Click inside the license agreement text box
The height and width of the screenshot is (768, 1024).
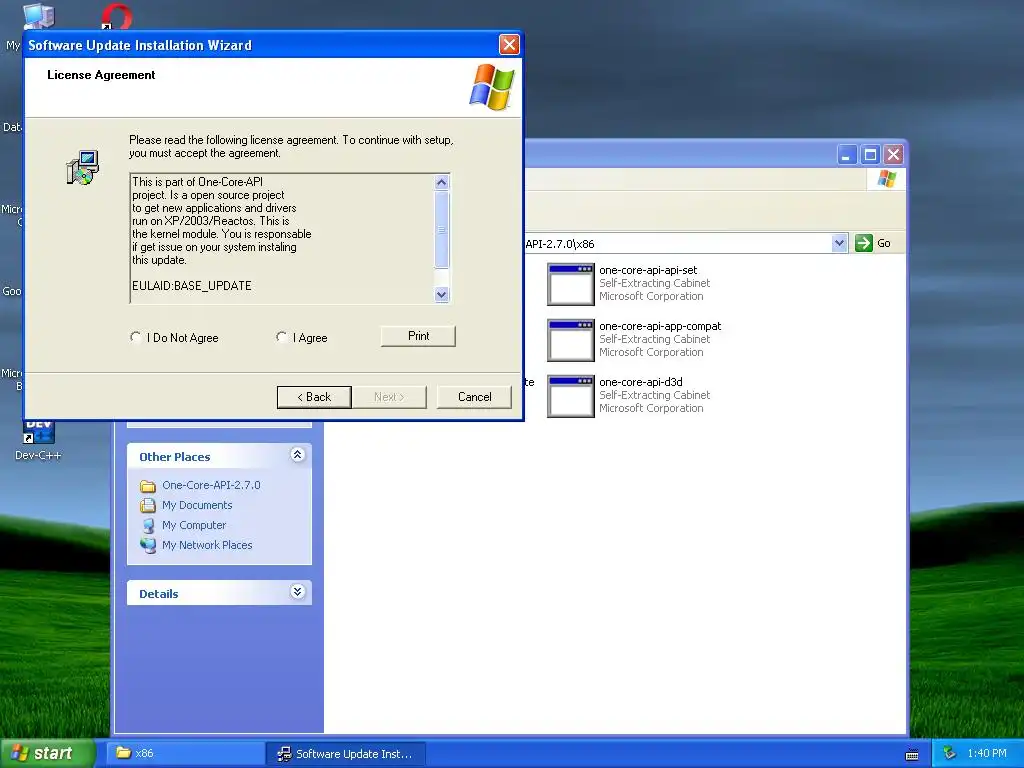coord(282,238)
